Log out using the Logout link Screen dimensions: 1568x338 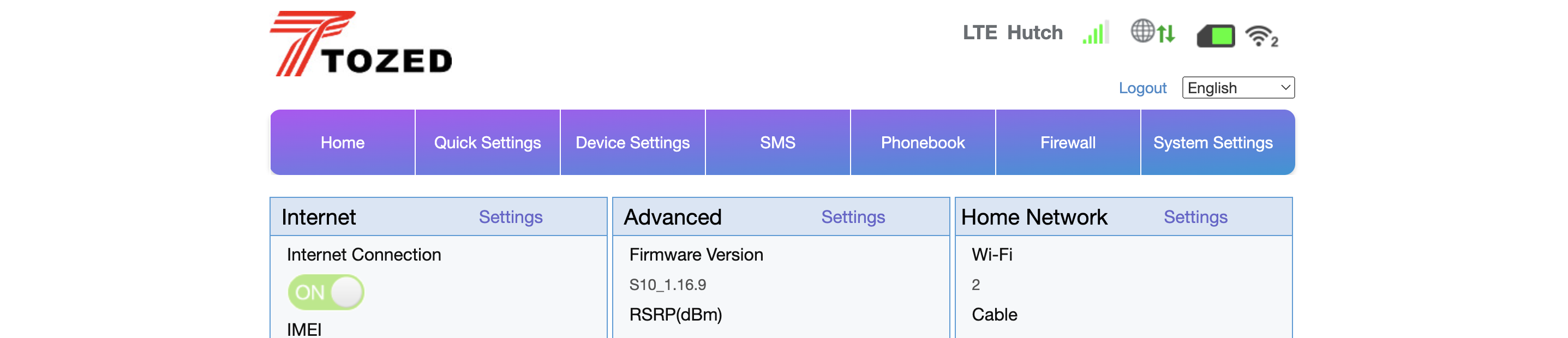[1142, 88]
